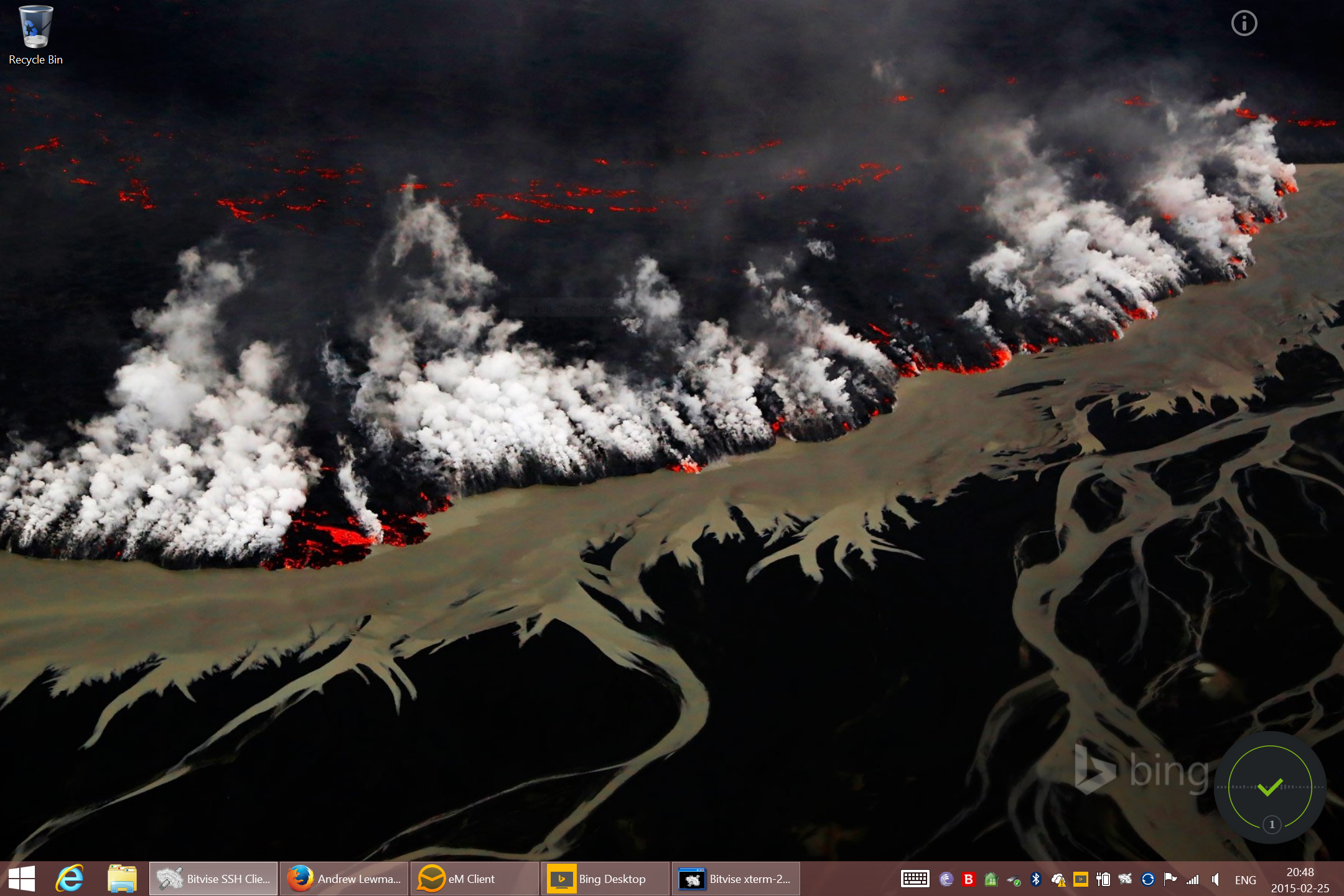Open the touch keyboard tray icon
The height and width of the screenshot is (896, 1344).
click(915, 879)
